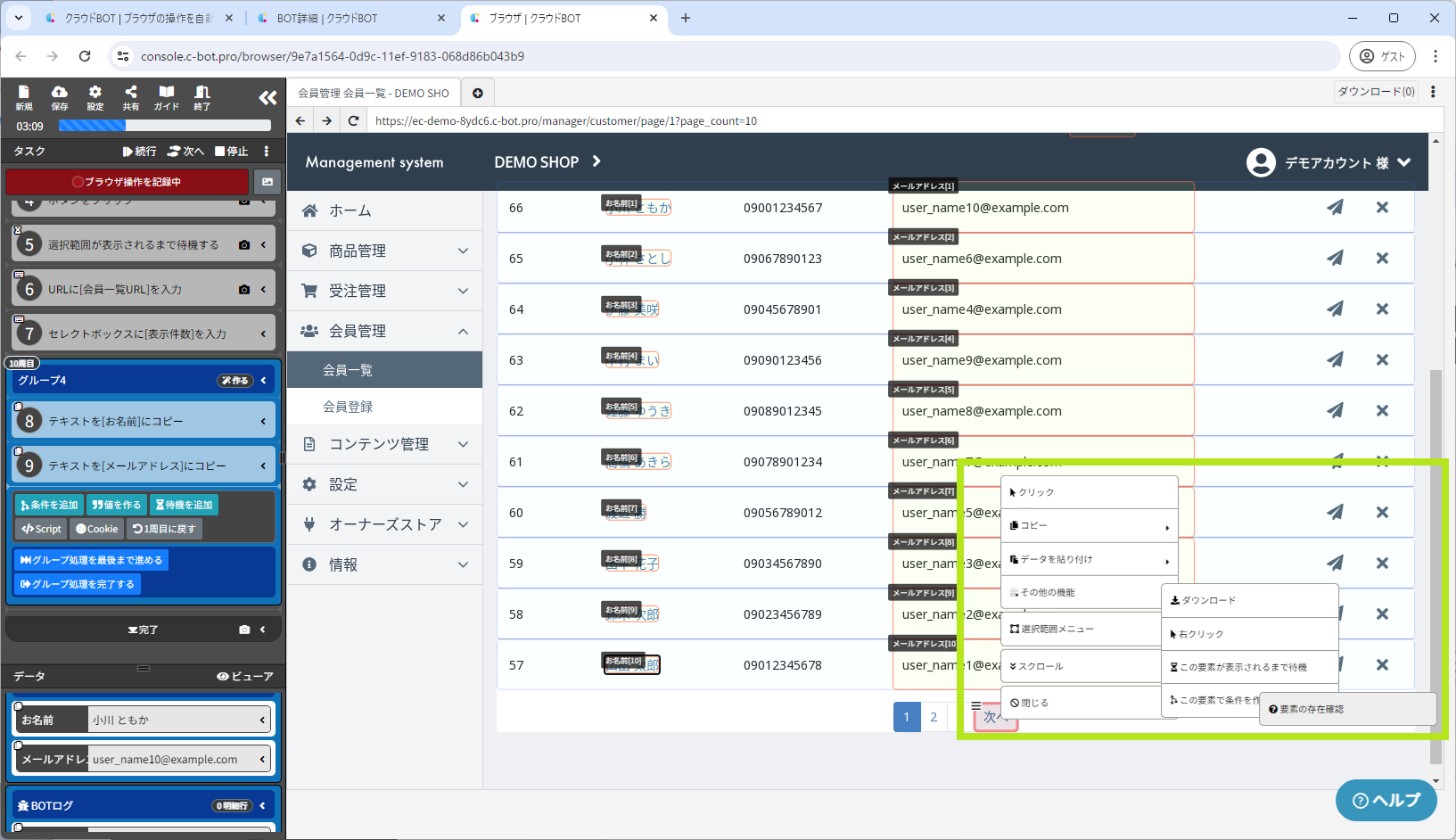Open the デモアカウント 様 dropdown
Image resolution: width=1456 pixels, height=840 pixels.
(1328, 162)
